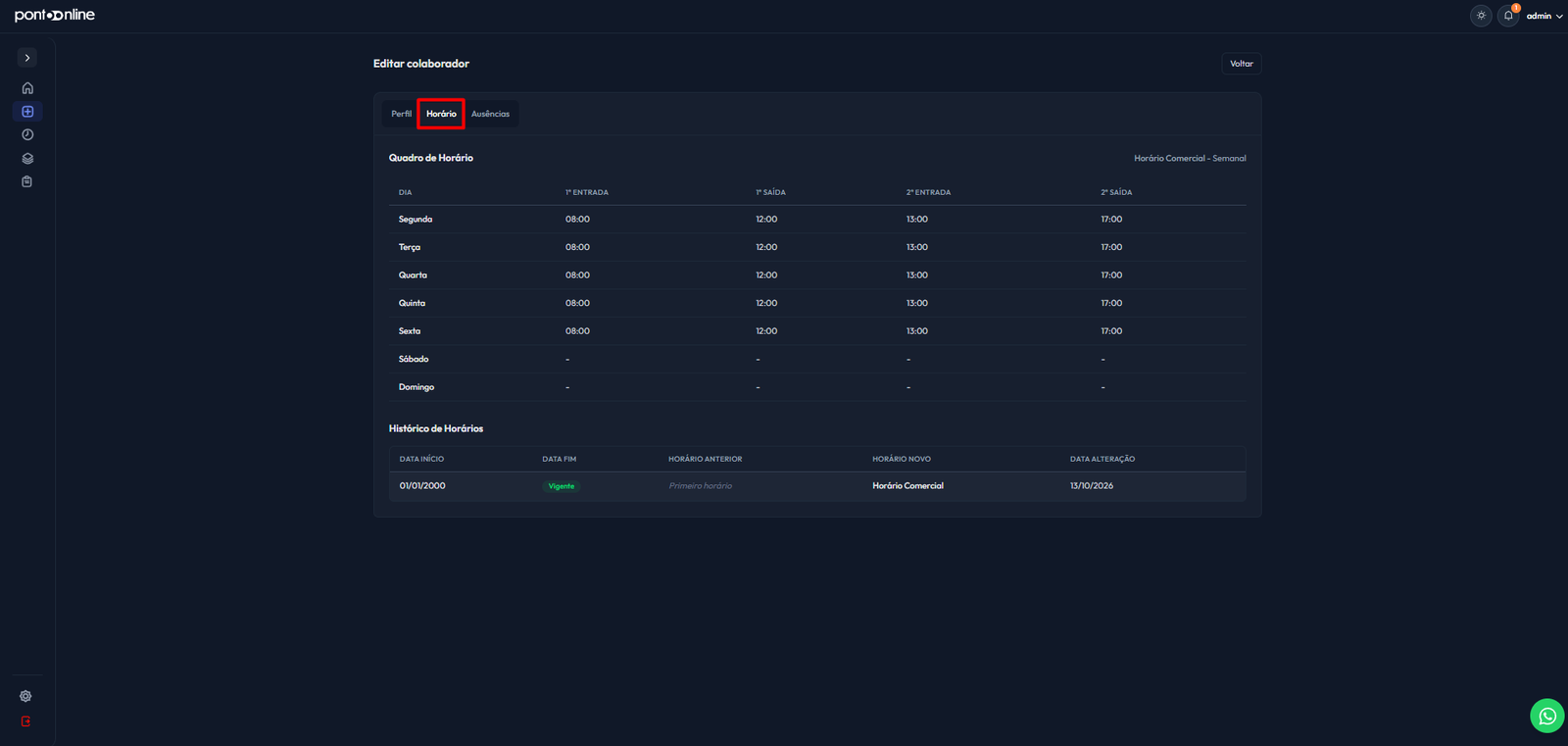Click 'Horário Comercial' in the history row
The height and width of the screenshot is (746, 1568).
[908, 486]
